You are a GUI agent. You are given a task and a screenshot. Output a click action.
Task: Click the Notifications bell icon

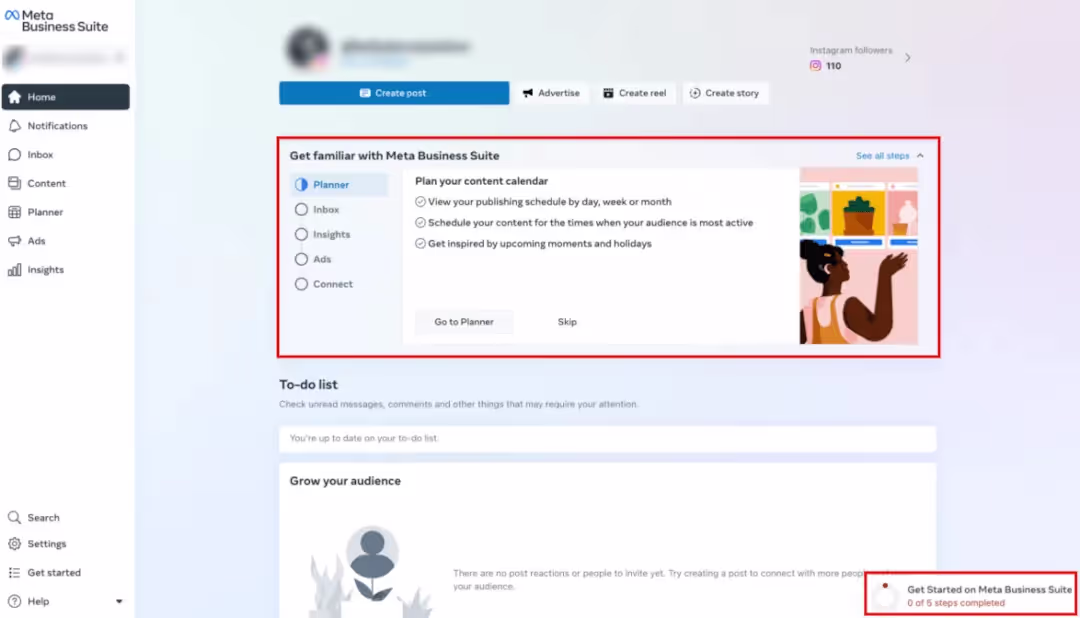pyautogui.click(x=14, y=126)
